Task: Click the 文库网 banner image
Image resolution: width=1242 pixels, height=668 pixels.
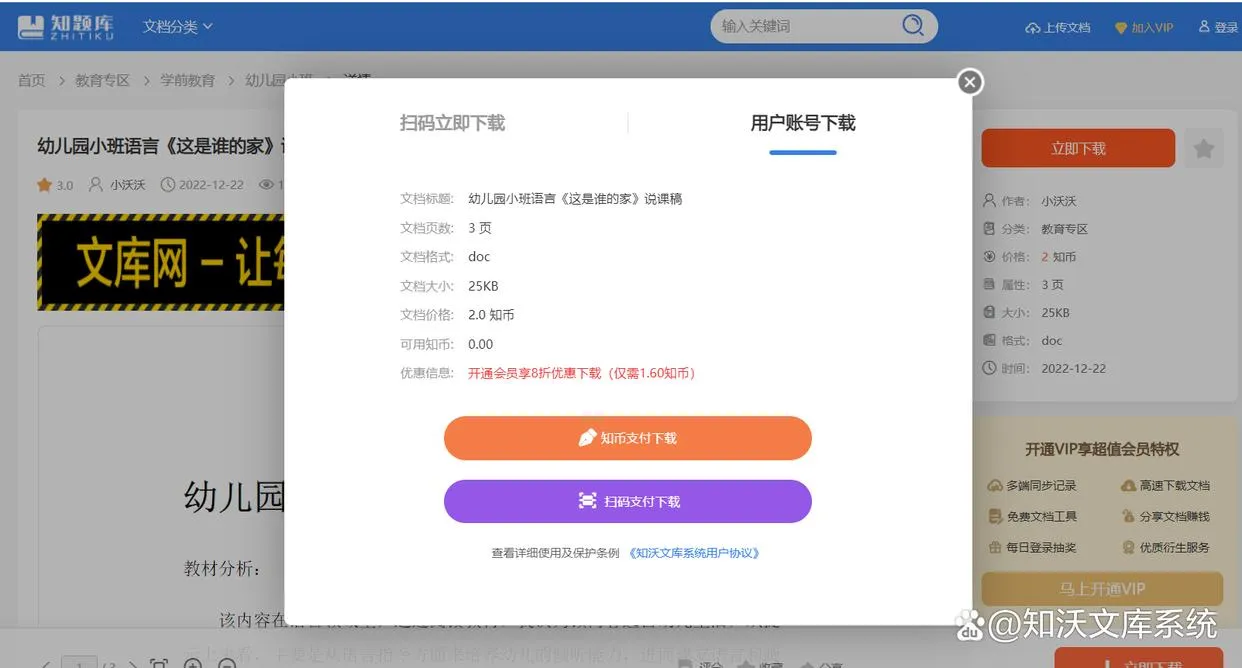Action: click(x=160, y=262)
